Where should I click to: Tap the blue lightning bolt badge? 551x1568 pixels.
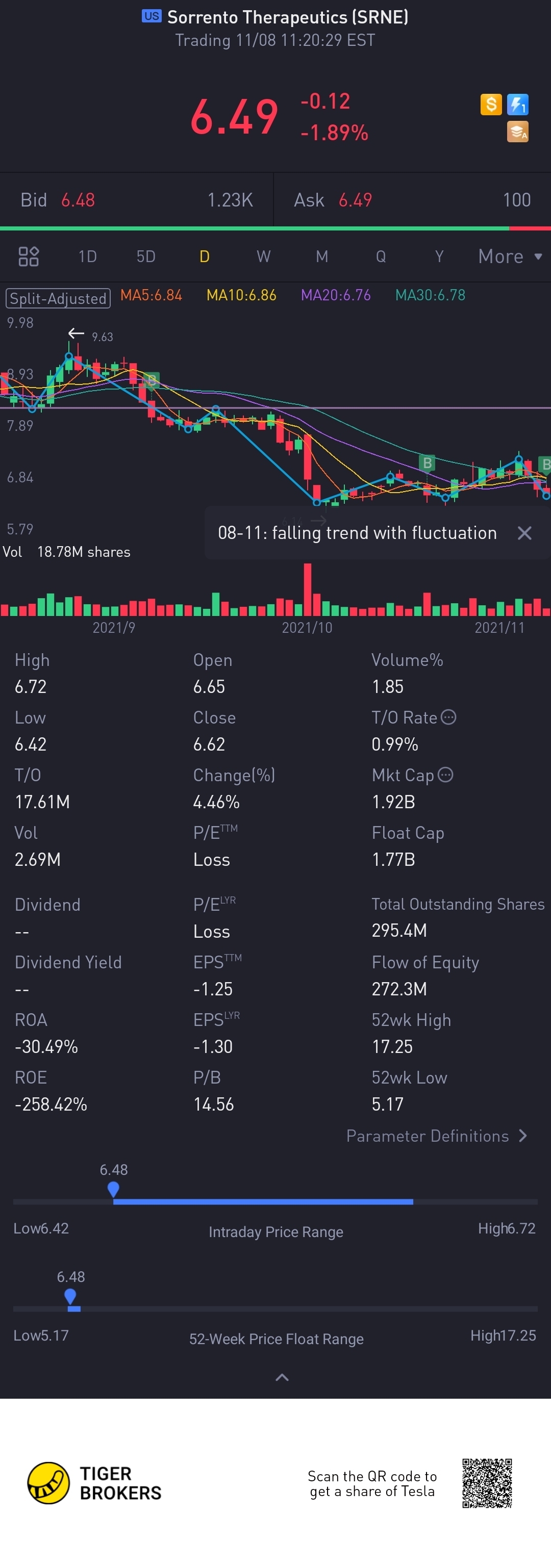coord(517,104)
